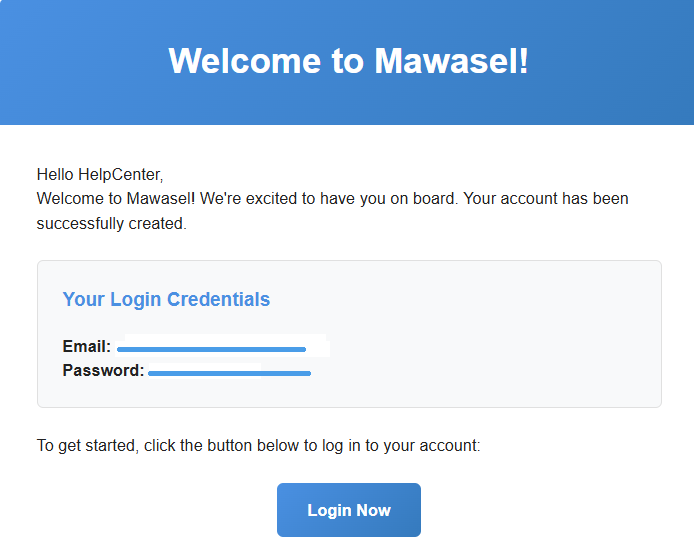Click the word Welcome in banner title
The width and height of the screenshot is (694, 541).
(245, 61)
